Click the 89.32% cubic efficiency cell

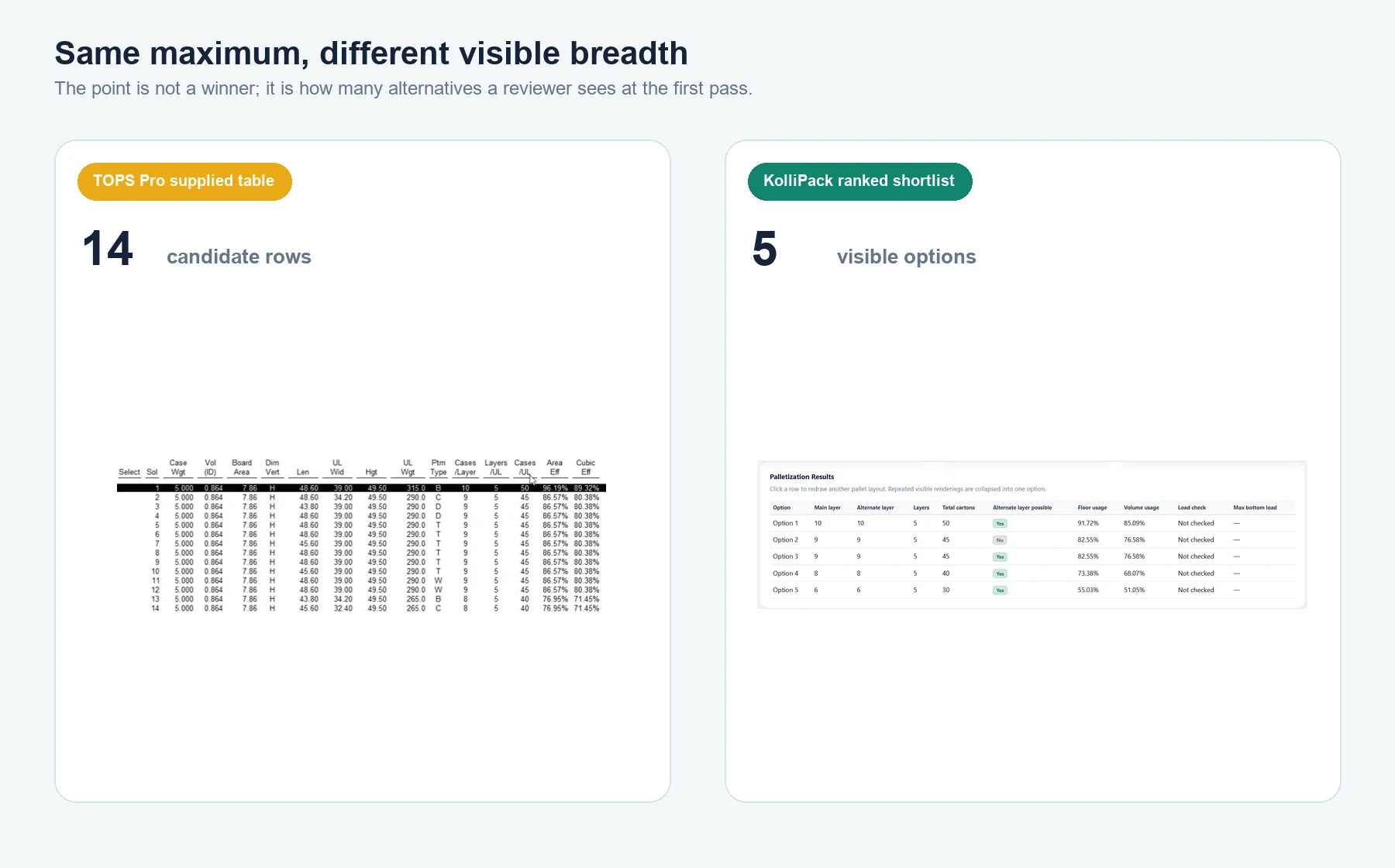[x=587, y=488]
